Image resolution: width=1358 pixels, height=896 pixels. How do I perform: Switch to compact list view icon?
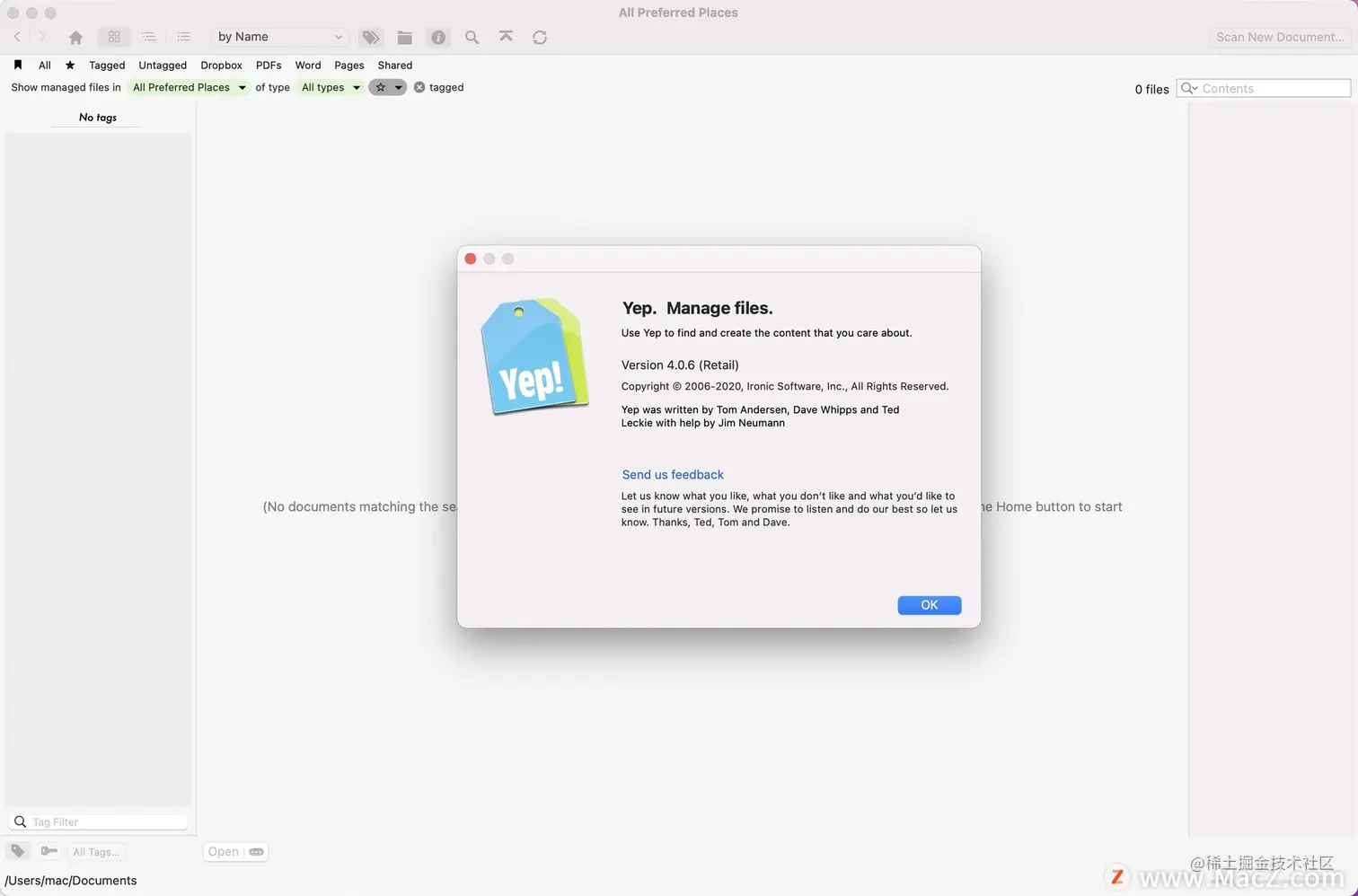(183, 37)
